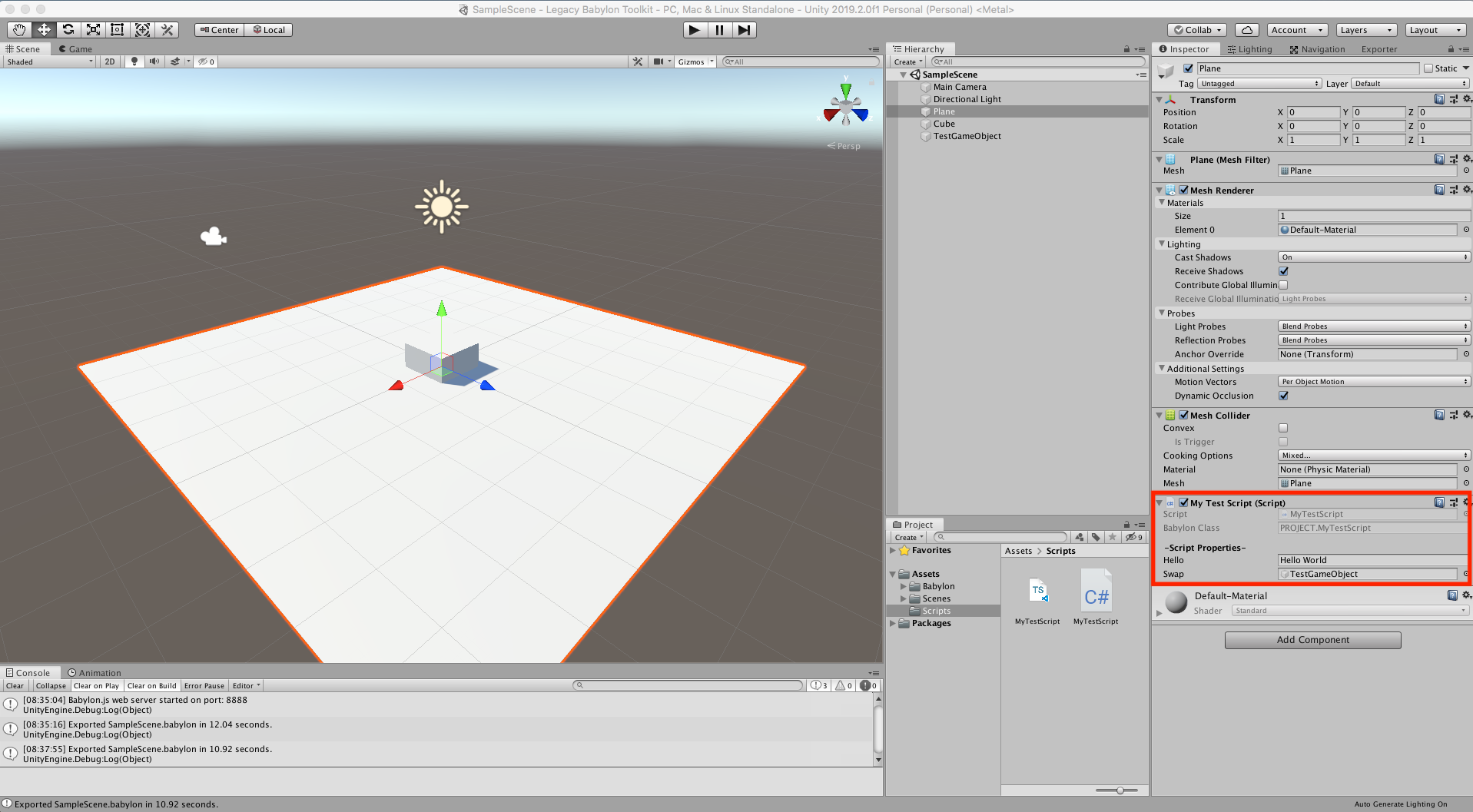Click Search by Type icon in Project panel
This screenshot has height=812, width=1473.
(1080, 537)
